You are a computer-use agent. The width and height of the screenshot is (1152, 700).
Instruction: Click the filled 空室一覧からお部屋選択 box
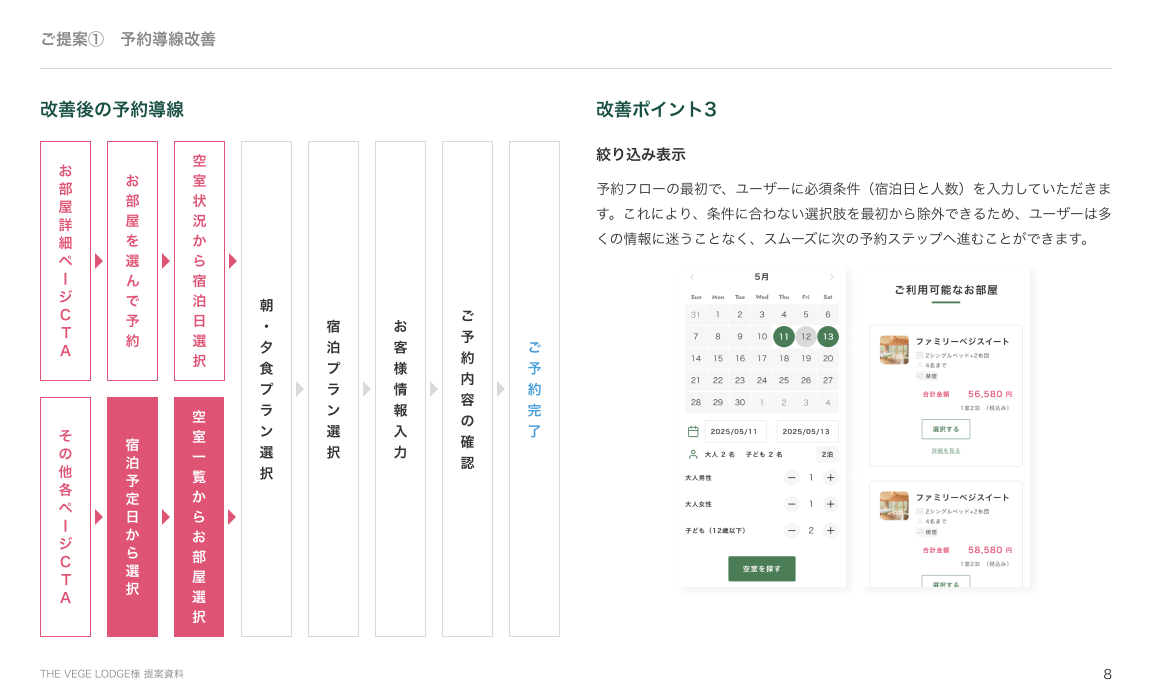point(199,517)
